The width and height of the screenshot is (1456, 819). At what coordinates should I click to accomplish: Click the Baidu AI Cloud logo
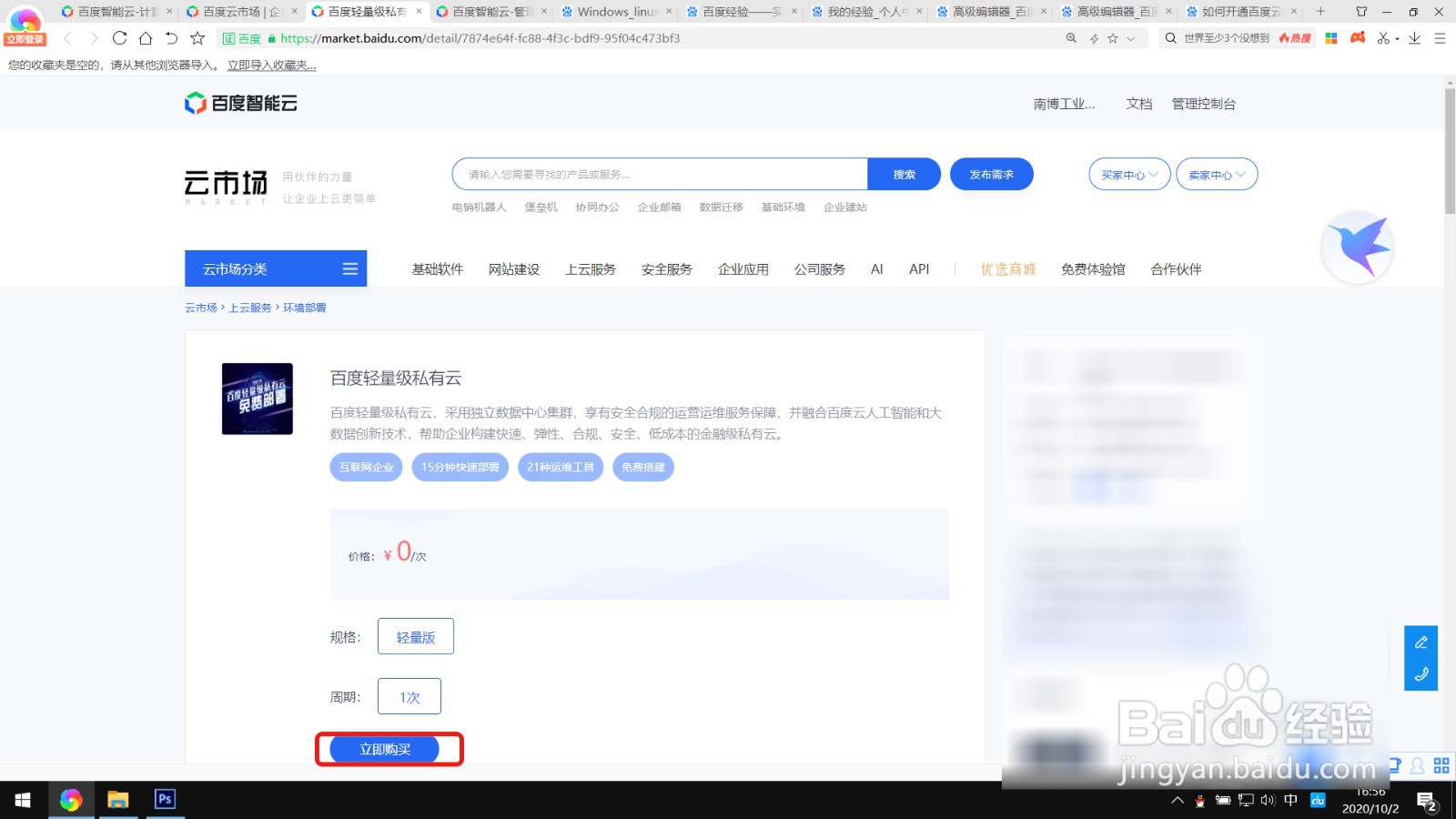tap(241, 103)
